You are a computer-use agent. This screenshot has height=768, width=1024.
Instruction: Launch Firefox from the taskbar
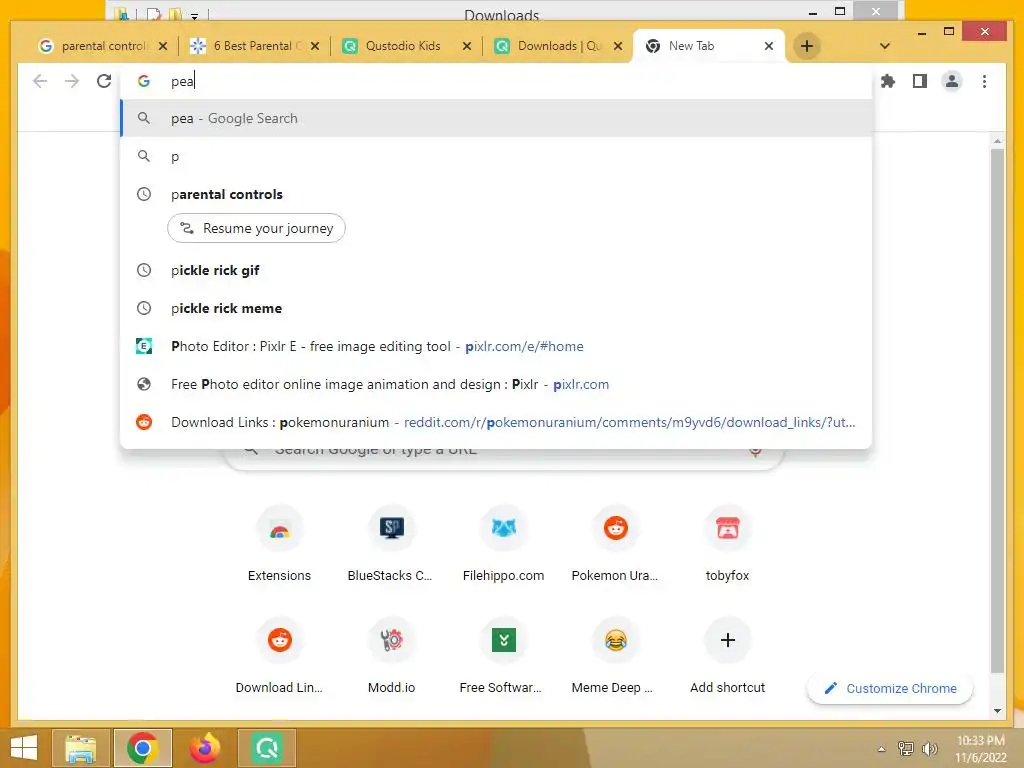click(x=205, y=748)
